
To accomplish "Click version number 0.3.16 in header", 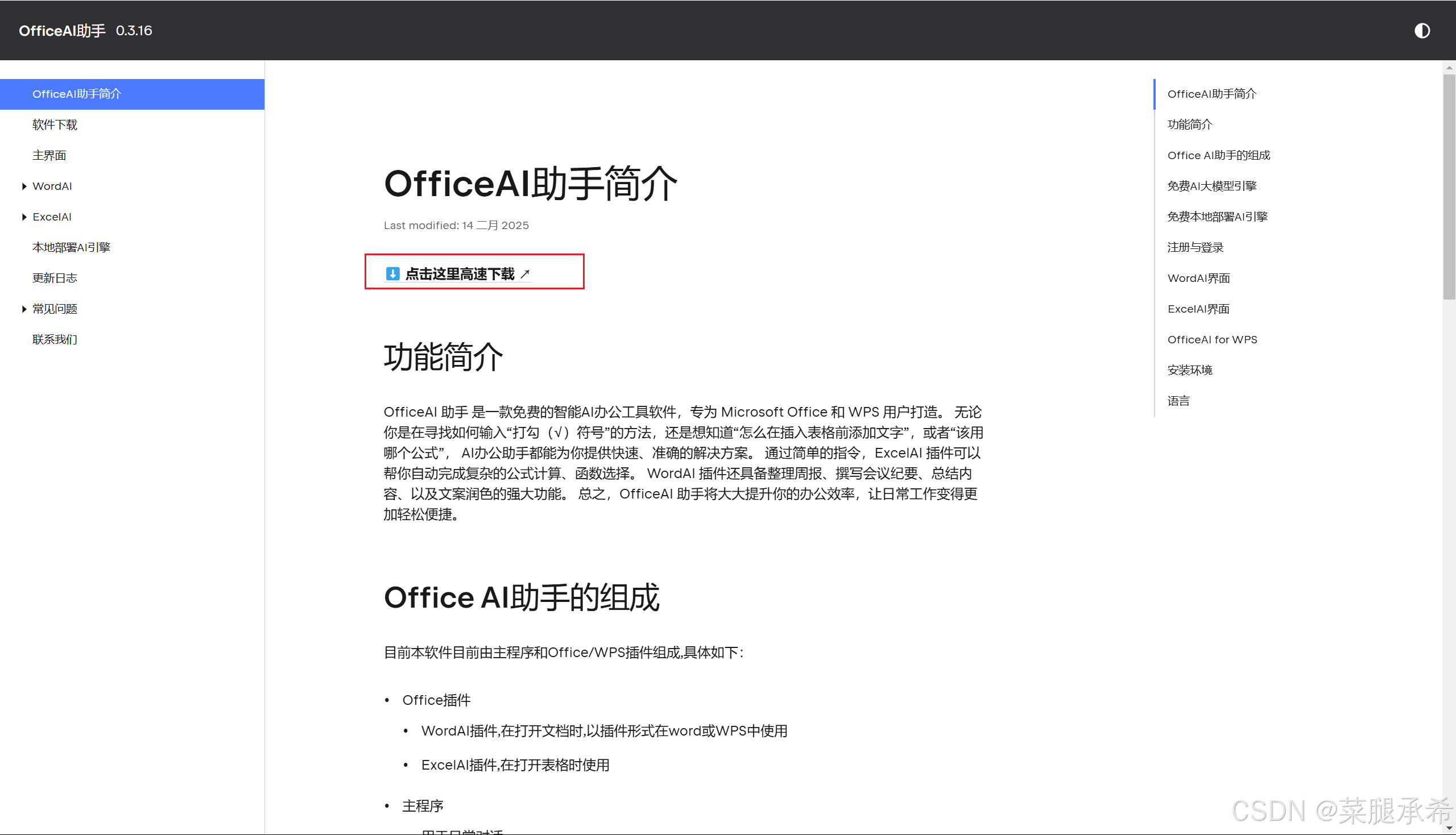I will tap(134, 30).
